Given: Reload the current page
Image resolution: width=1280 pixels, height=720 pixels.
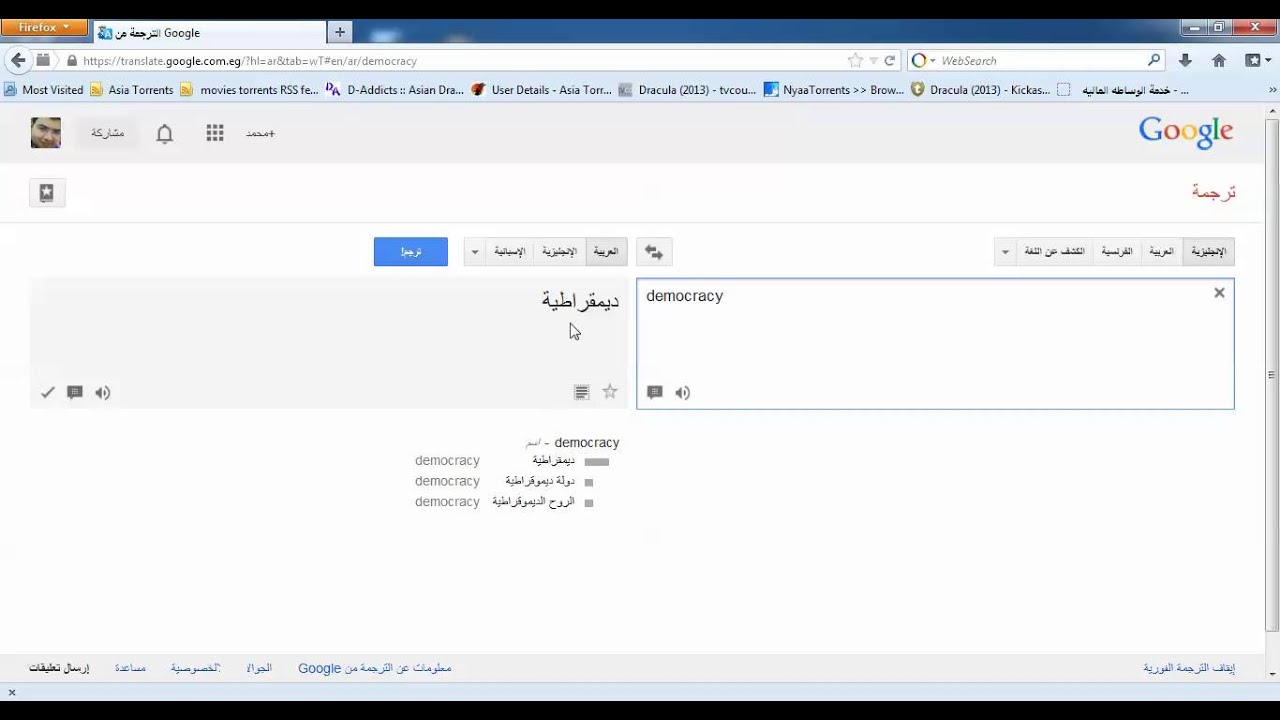Looking at the screenshot, I should click(889, 61).
